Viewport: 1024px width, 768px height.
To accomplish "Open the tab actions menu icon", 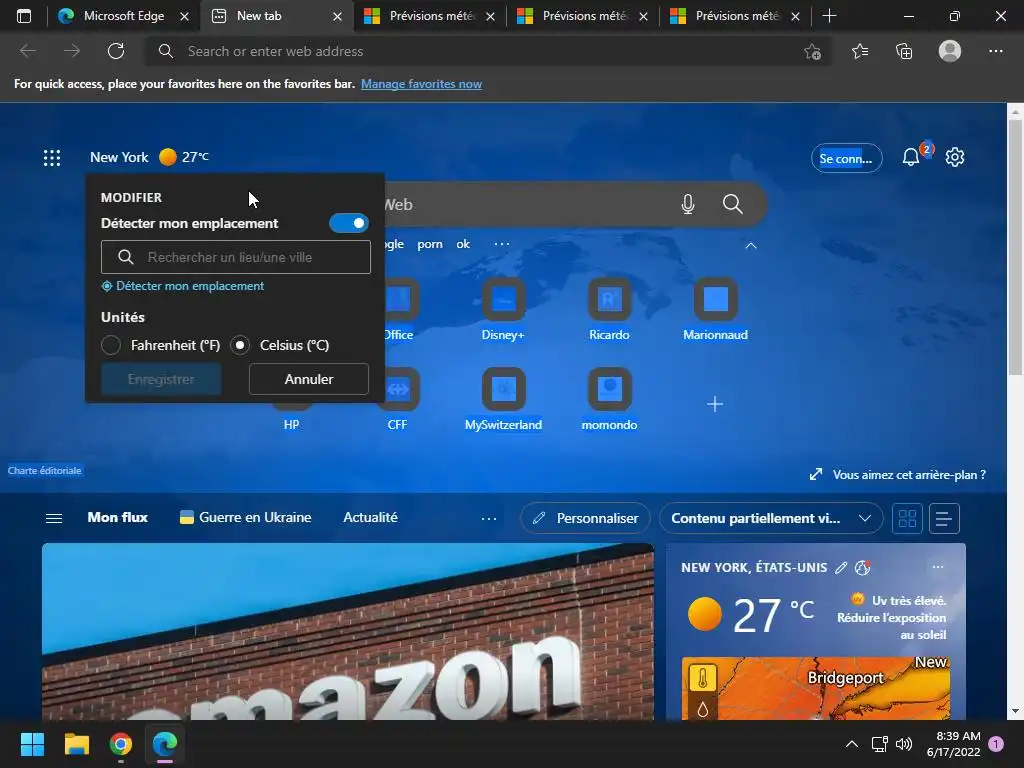I will click(24, 16).
